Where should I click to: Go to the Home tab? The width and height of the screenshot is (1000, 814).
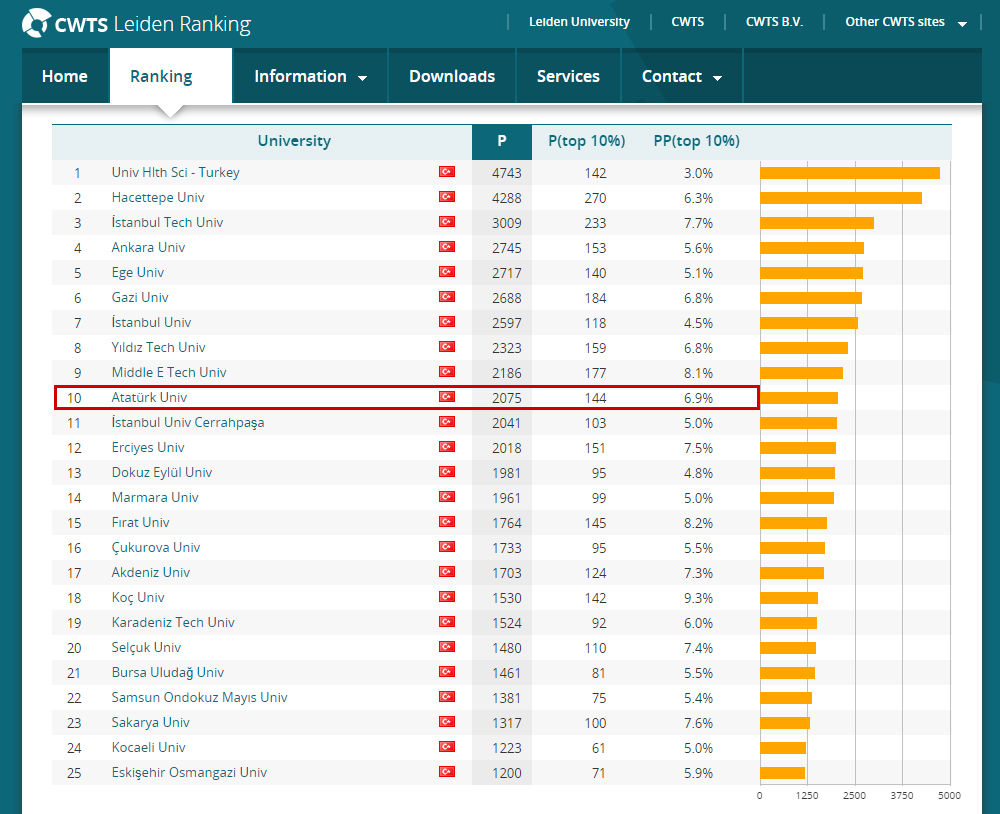65,77
